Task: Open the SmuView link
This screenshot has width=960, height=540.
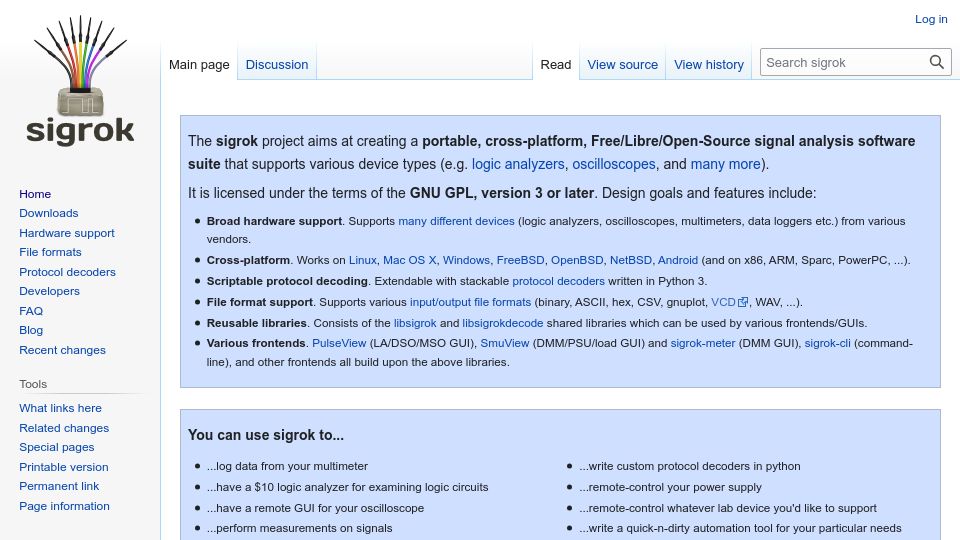Action: tap(504, 343)
